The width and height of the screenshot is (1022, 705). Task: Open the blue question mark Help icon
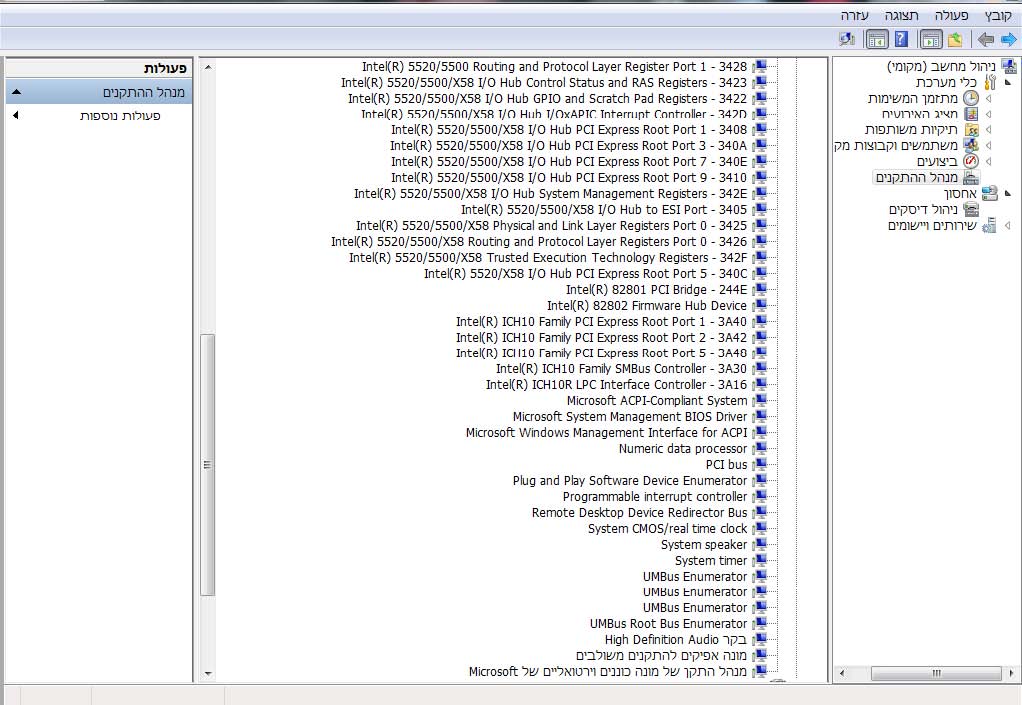(901, 40)
